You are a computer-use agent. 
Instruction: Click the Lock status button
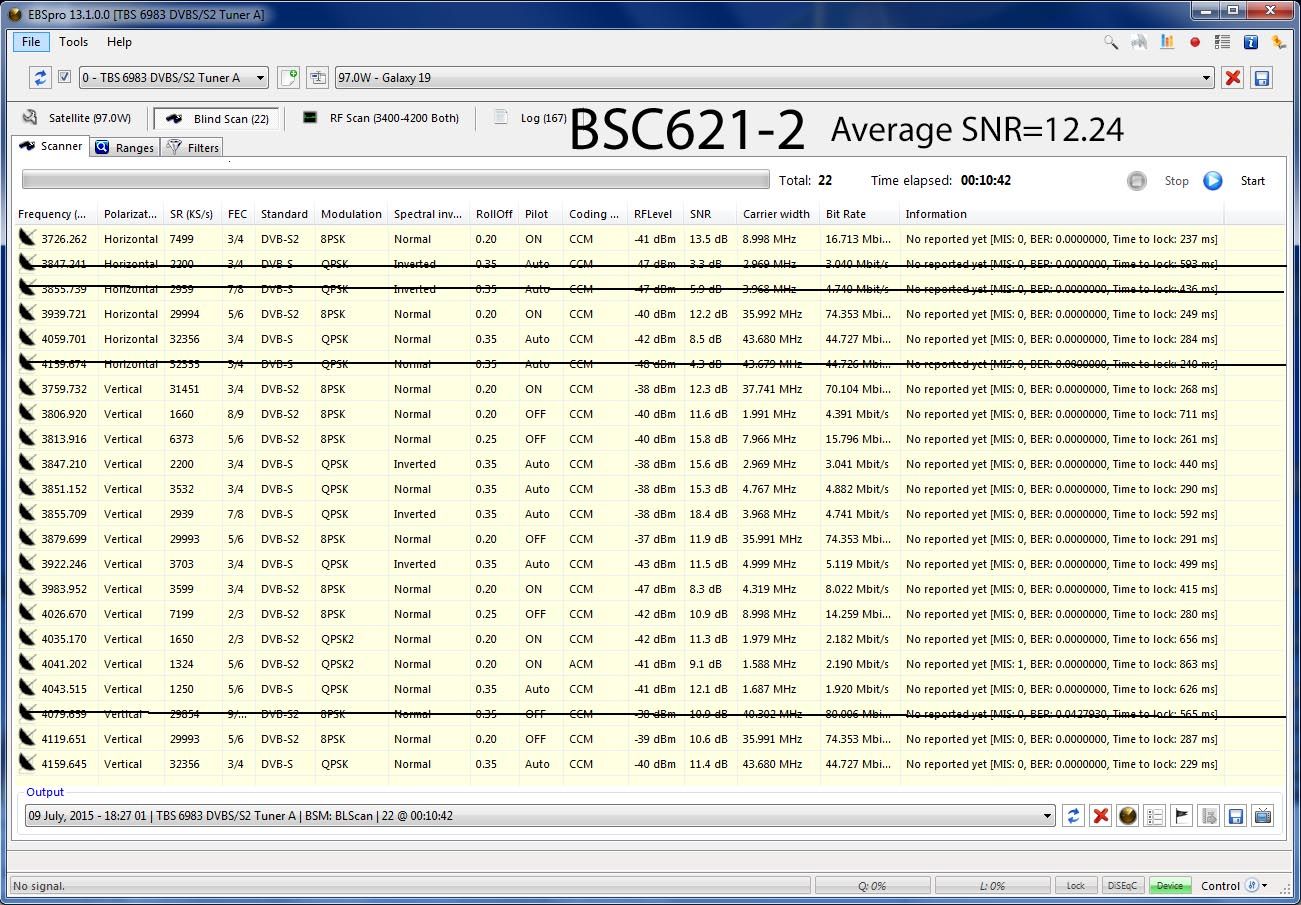click(x=1075, y=886)
